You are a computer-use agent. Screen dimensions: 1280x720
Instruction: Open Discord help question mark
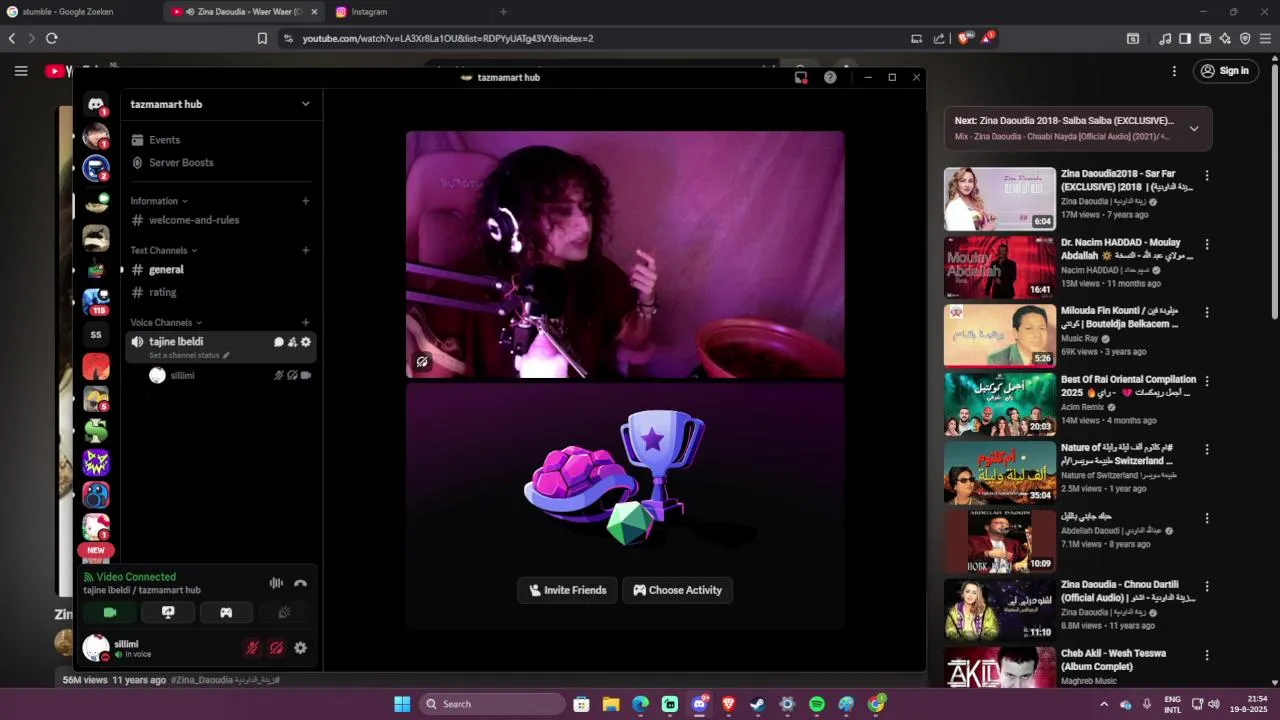click(830, 77)
